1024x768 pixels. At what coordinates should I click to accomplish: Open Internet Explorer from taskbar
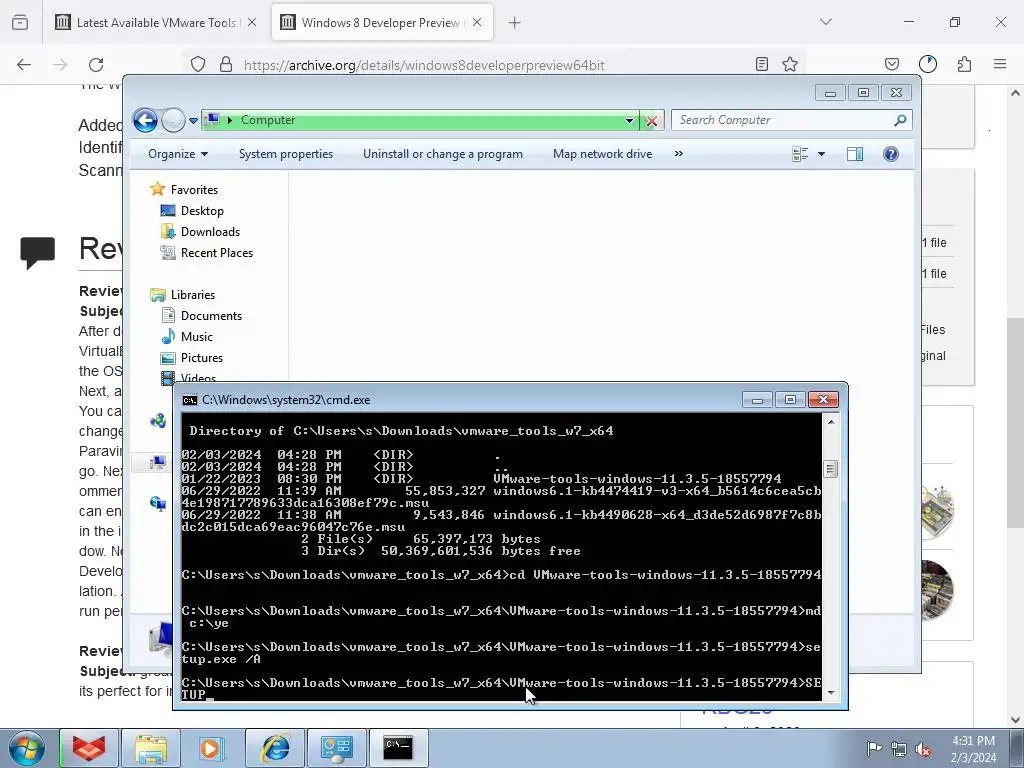(x=275, y=748)
